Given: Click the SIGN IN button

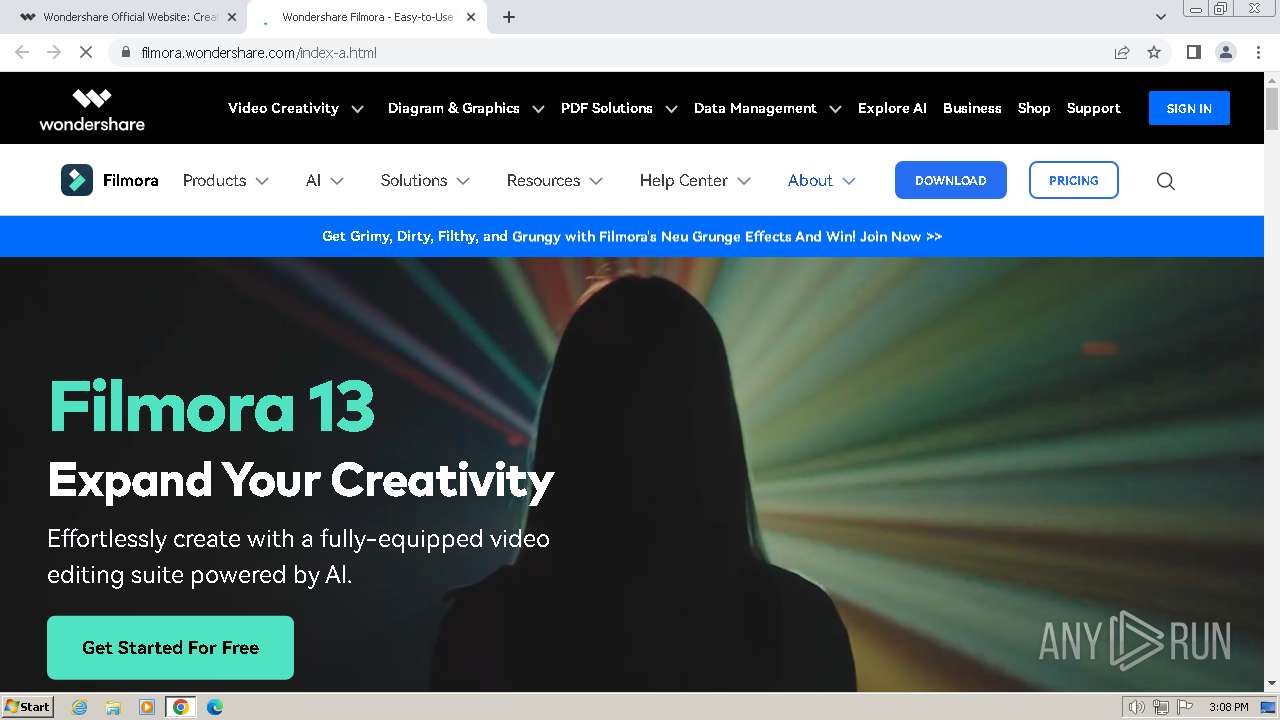Looking at the screenshot, I should 1189,108.
